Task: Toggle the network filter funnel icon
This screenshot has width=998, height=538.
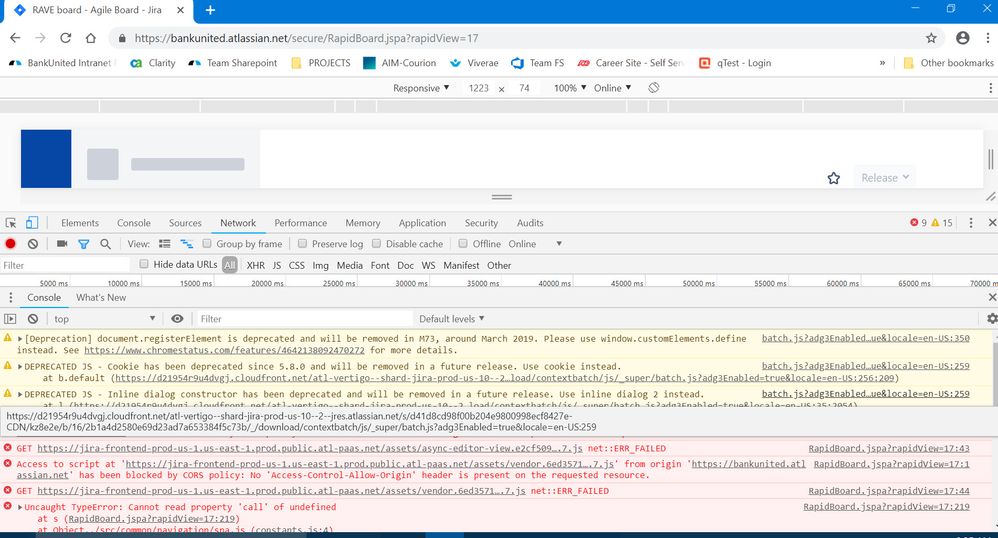Action: [x=83, y=244]
